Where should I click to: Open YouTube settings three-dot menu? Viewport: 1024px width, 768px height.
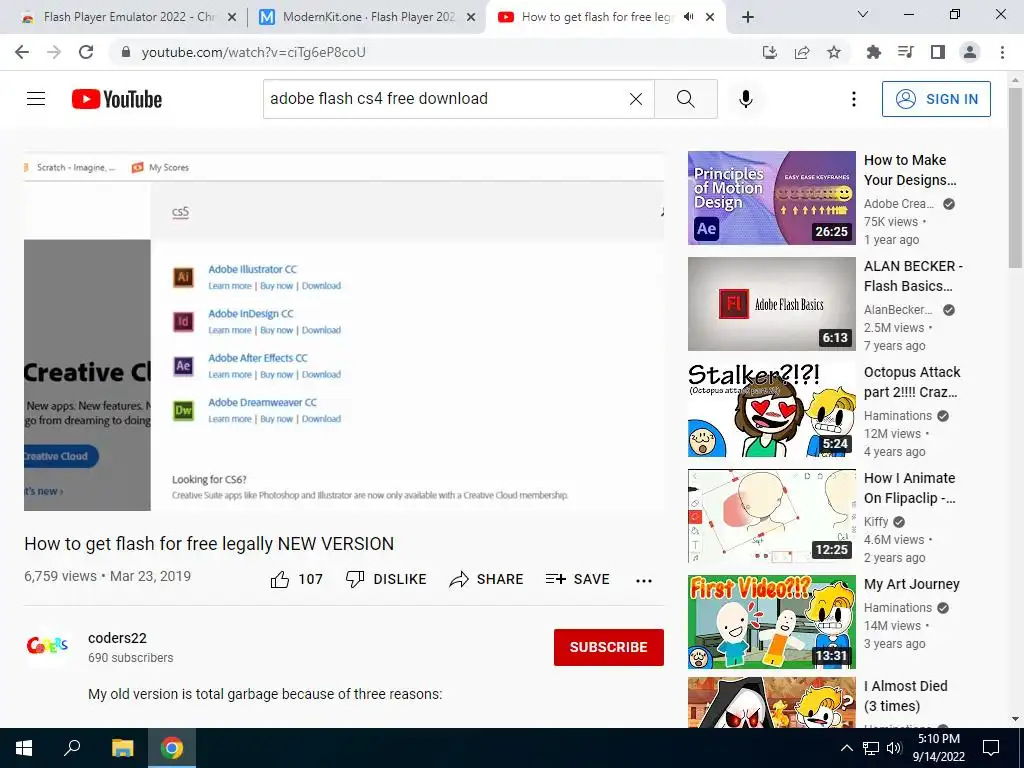point(854,99)
